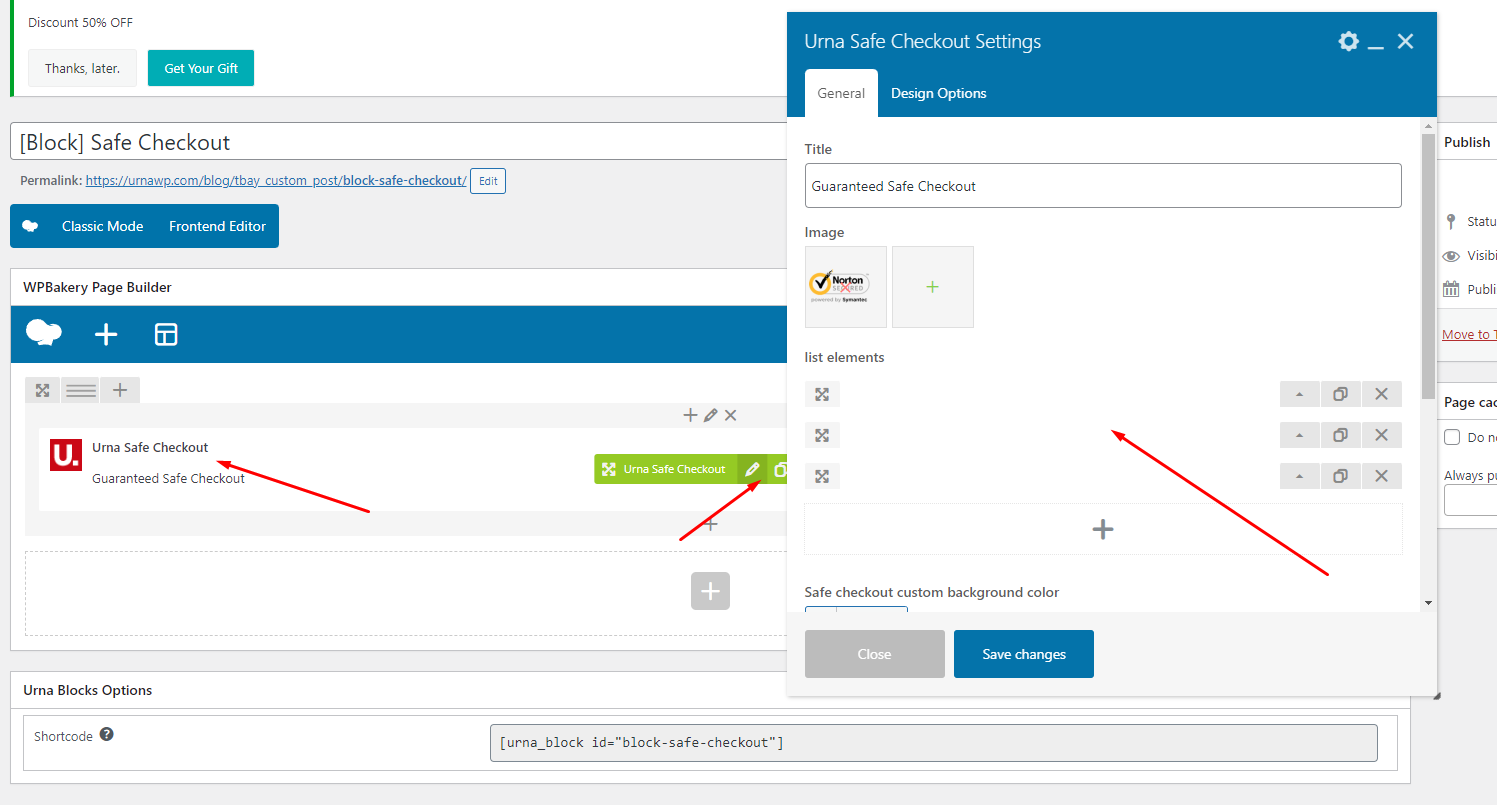Screen dimensions: 1497x805
Task: Click WPBakery cloud logo in builder toolbar
Action: pos(44,333)
